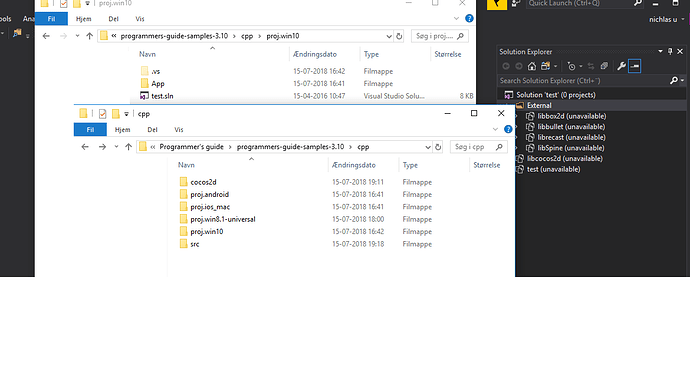Open the Vis tab in proj.win10 window
This screenshot has width=690, height=382.
click(140, 18)
